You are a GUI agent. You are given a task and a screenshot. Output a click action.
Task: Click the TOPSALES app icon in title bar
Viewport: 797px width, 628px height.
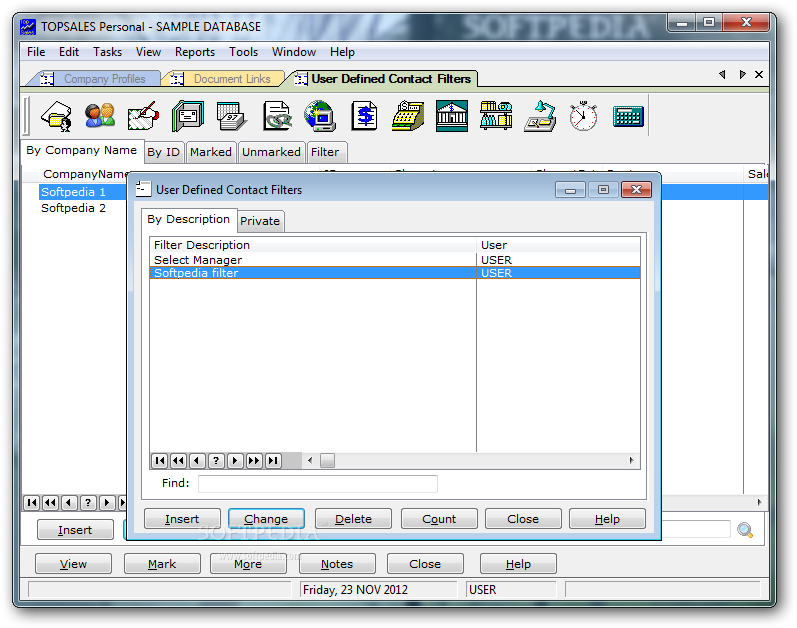pyautogui.click(x=28, y=26)
